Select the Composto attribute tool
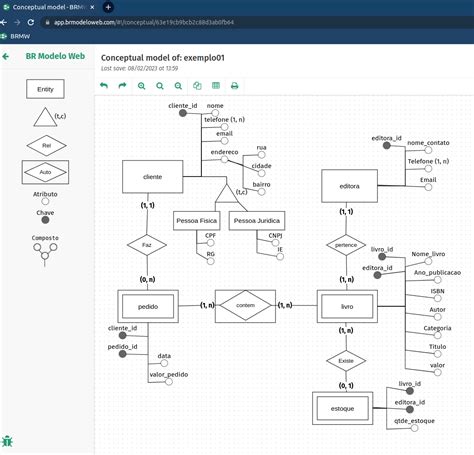Screen dimensions: 474x455 (45, 252)
